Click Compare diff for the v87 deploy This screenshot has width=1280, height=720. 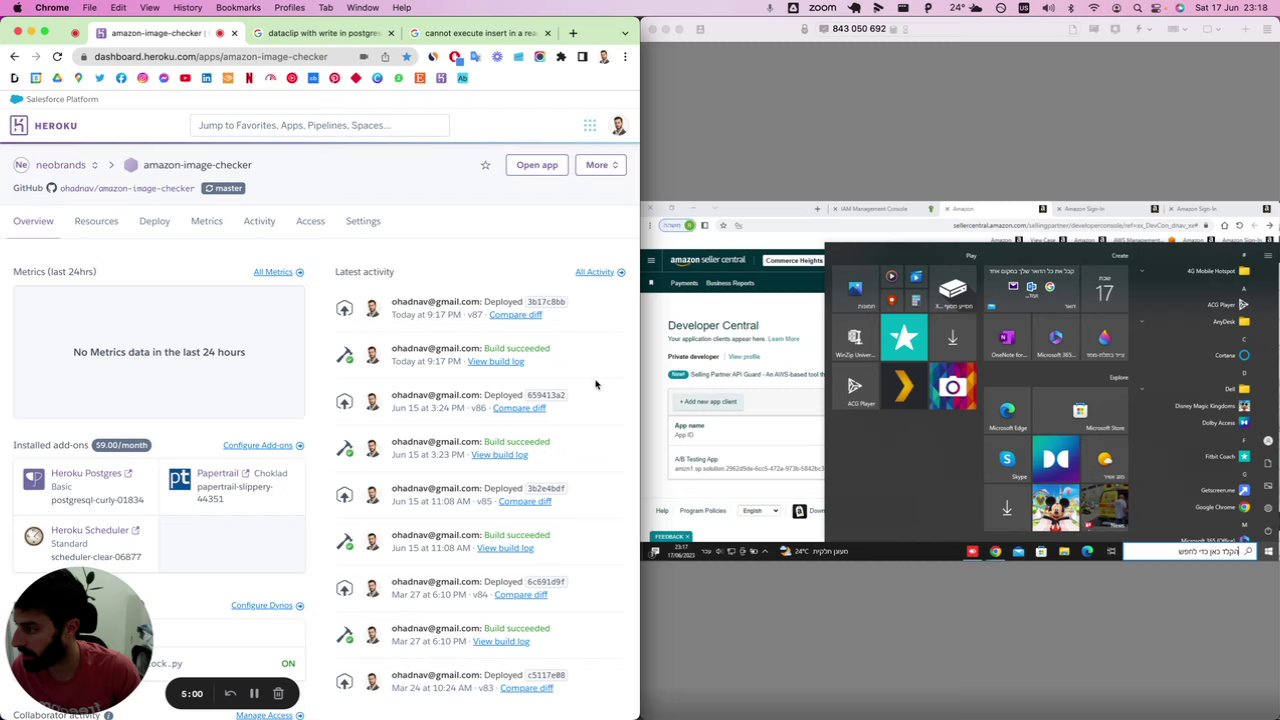click(515, 315)
